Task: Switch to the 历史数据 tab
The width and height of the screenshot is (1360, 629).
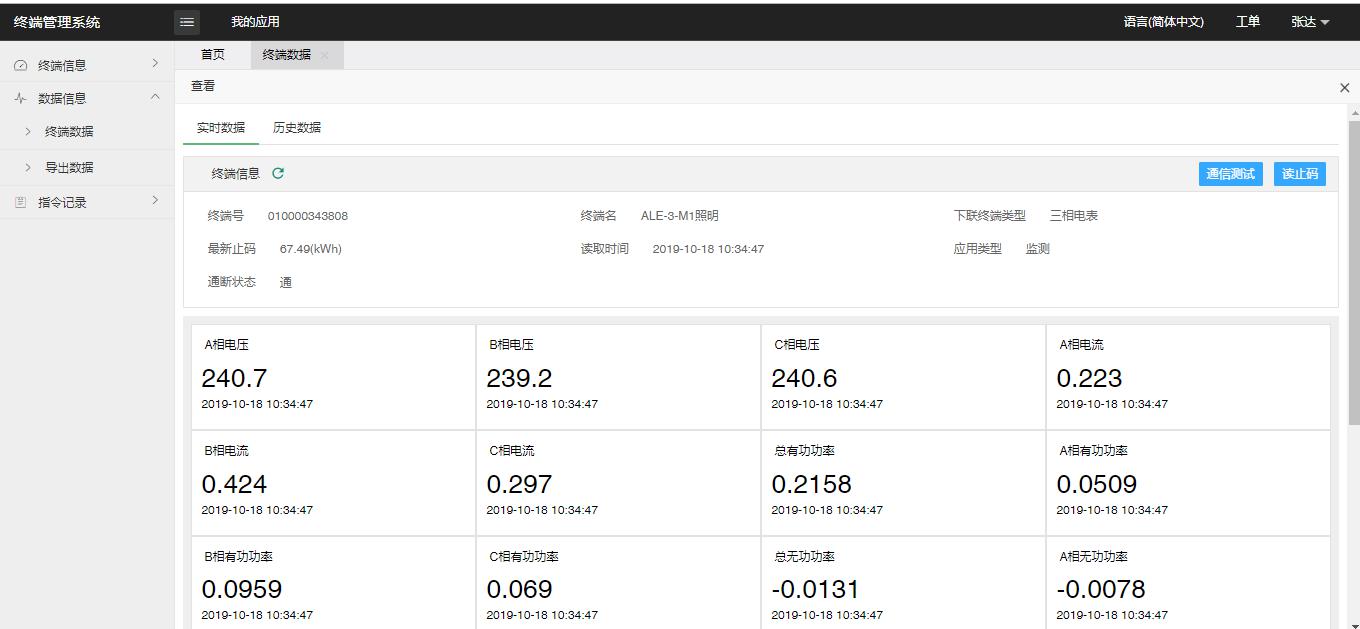Action: (297, 128)
